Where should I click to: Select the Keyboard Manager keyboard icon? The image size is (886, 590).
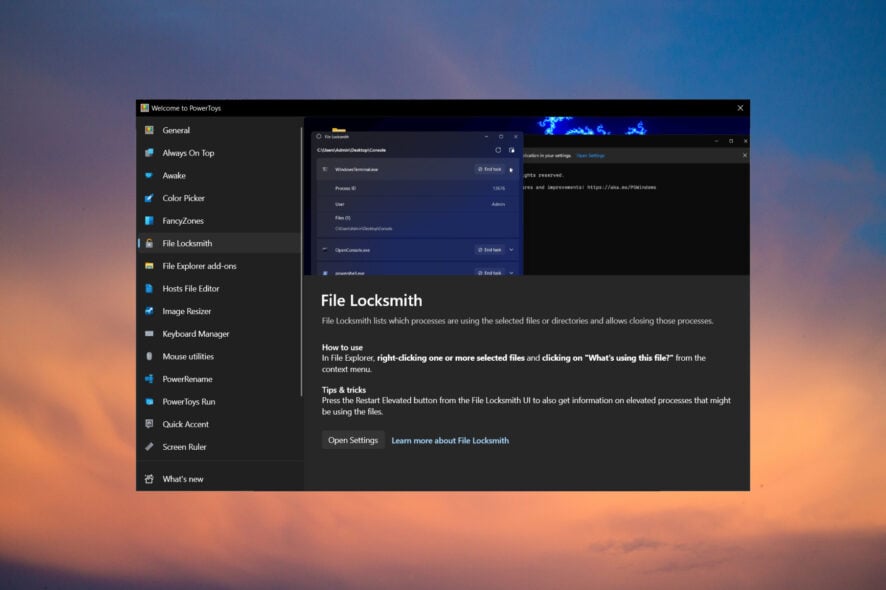click(149, 333)
